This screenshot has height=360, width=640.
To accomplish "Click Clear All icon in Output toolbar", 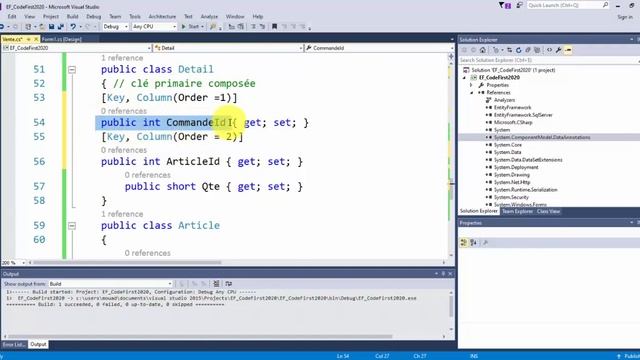I will pyautogui.click(x=216, y=284).
